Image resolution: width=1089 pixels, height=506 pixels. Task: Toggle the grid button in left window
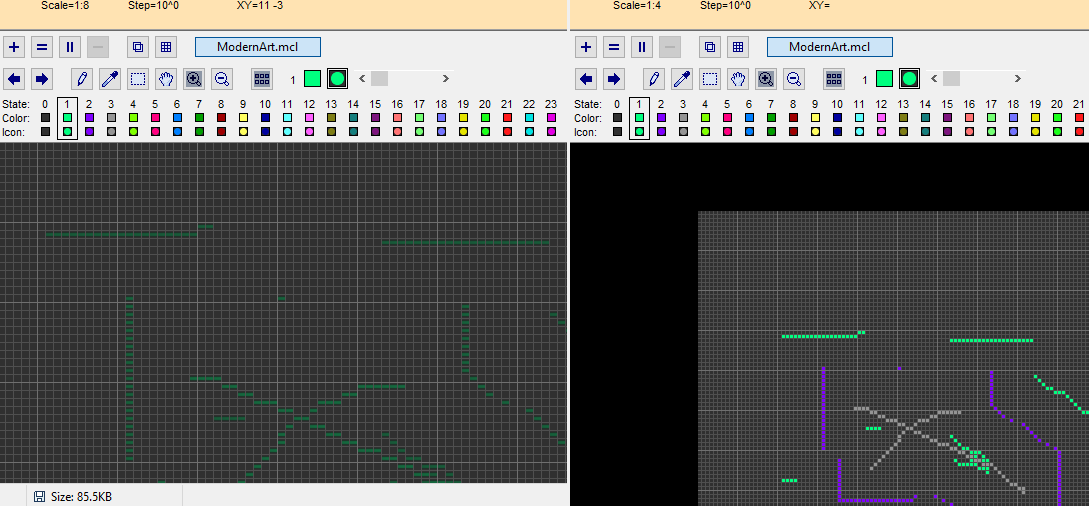coord(166,47)
